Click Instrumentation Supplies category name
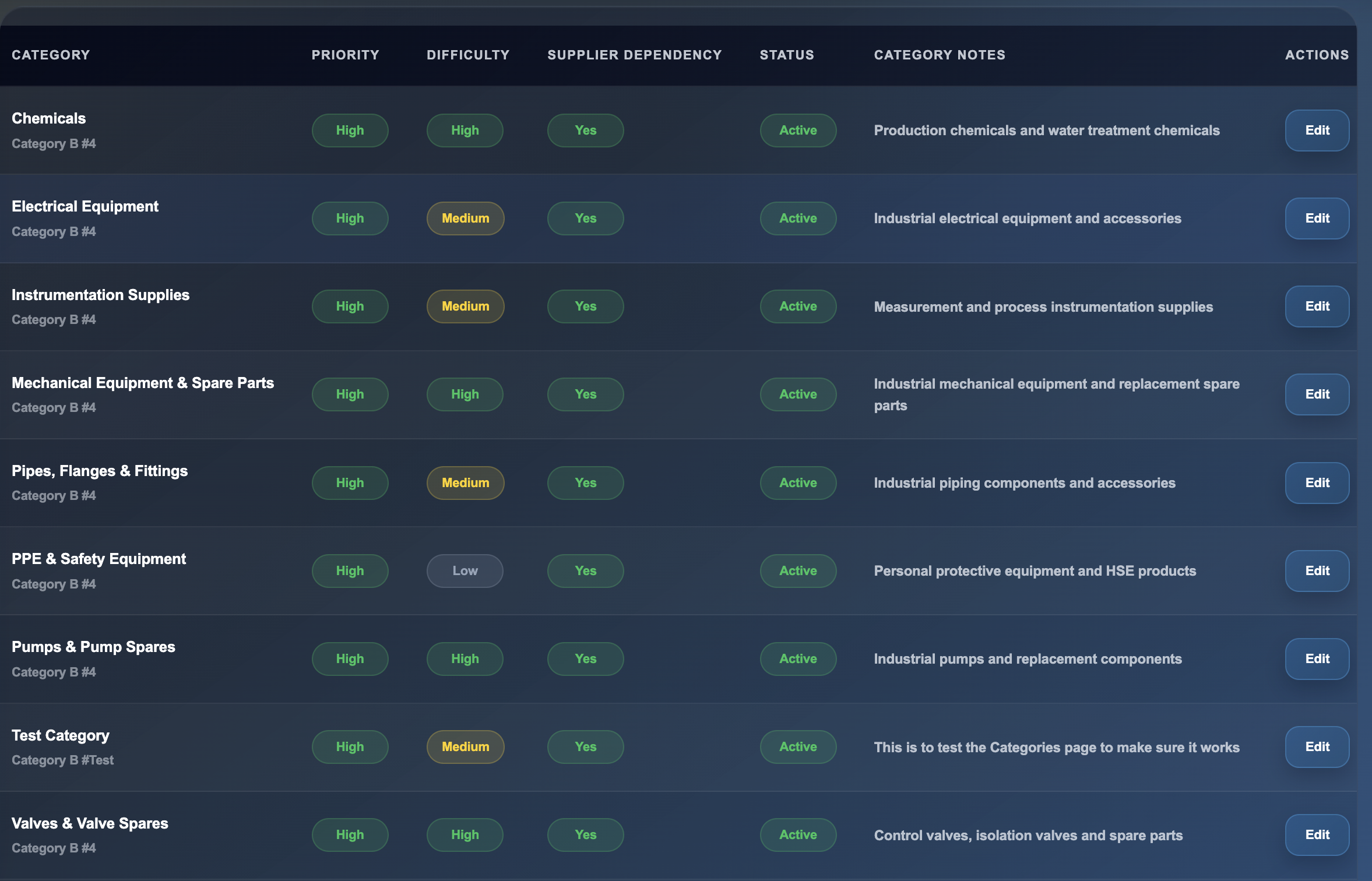The height and width of the screenshot is (881, 1372). coord(100,295)
